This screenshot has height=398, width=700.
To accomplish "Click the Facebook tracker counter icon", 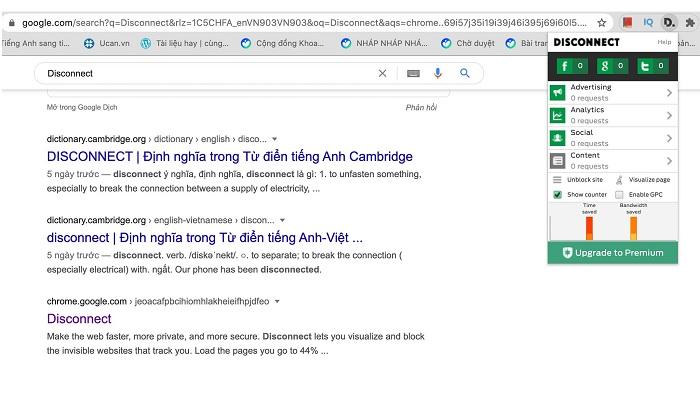I will point(572,66).
